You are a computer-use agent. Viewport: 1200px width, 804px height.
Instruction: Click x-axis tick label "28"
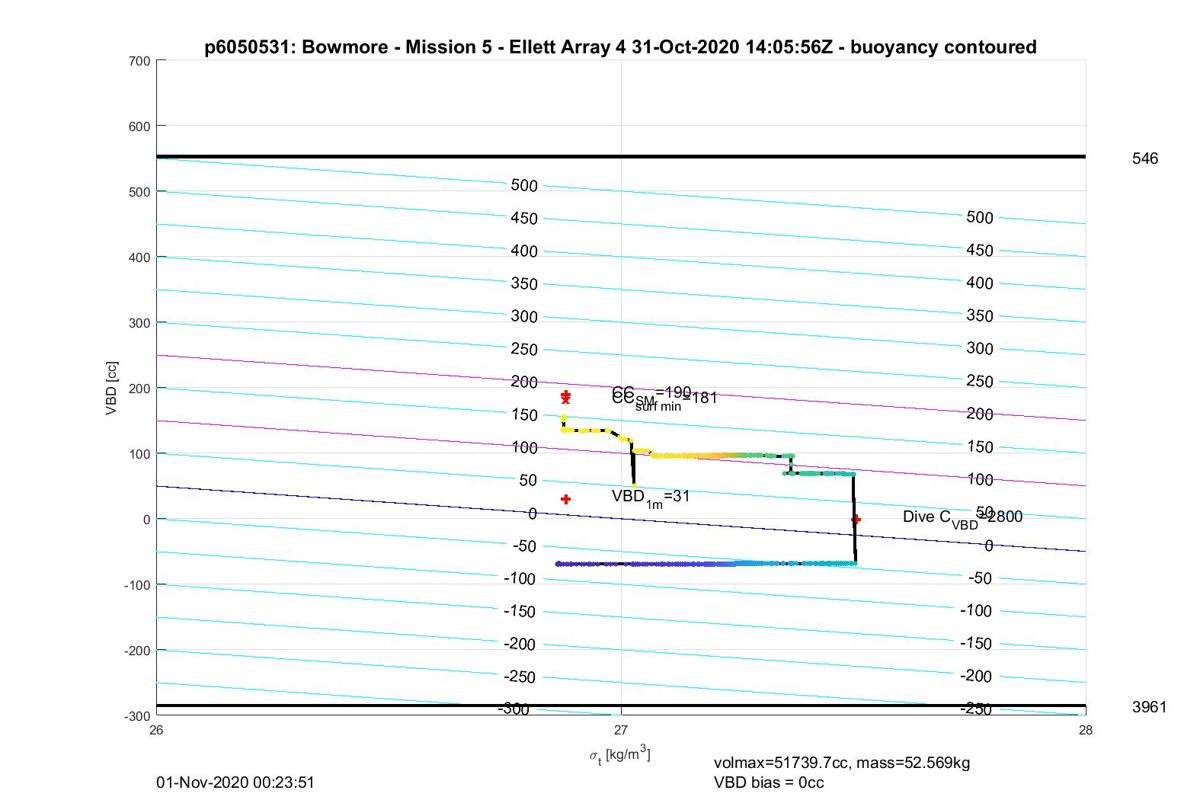point(1086,730)
